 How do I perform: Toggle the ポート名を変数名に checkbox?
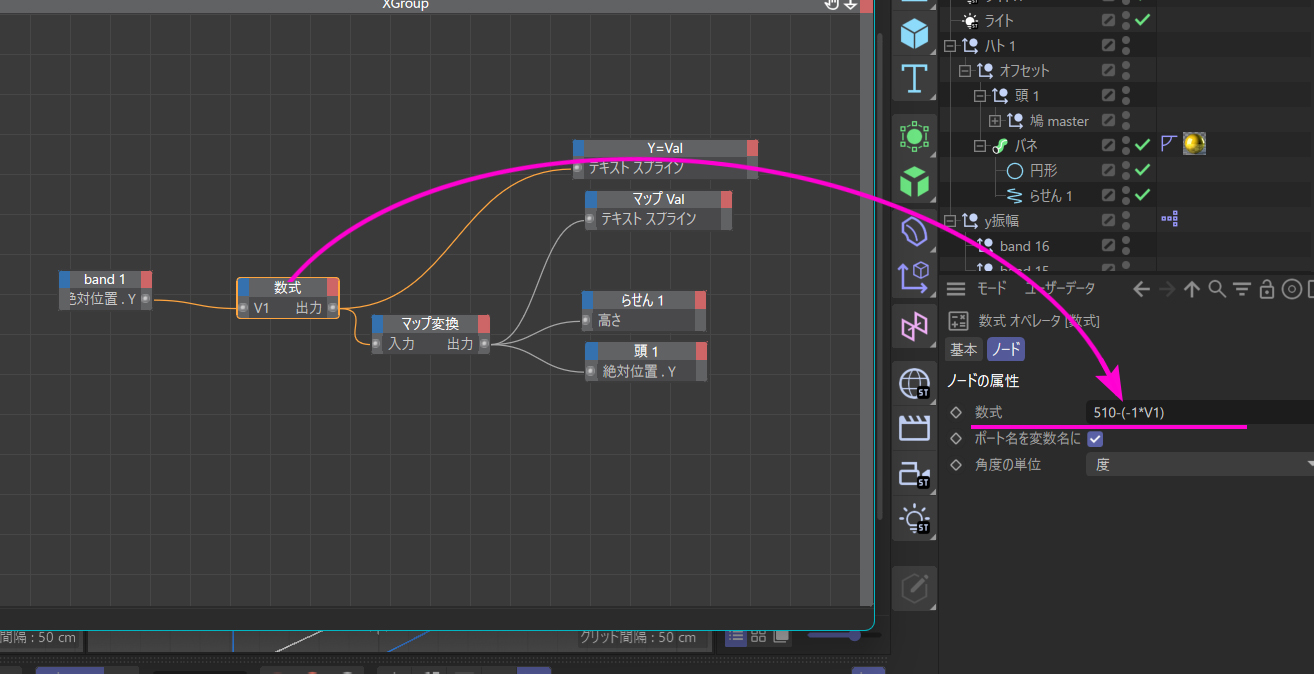(x=1095, y=439)
